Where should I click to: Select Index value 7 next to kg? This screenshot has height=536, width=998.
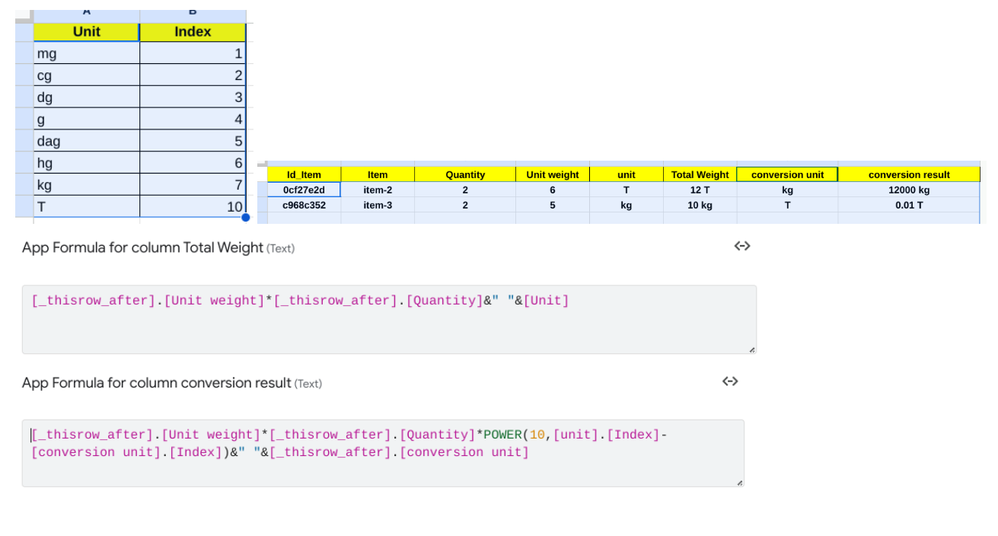point(192,185)
